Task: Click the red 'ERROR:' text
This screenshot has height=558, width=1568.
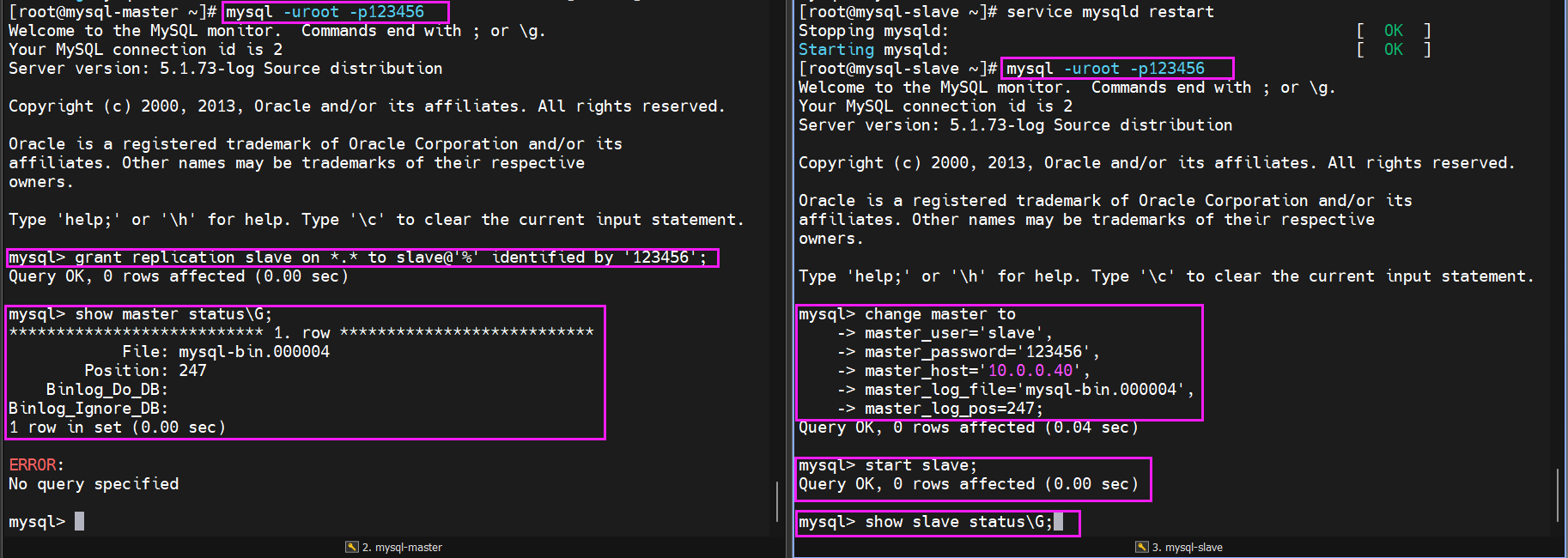Action: point(36,465)
